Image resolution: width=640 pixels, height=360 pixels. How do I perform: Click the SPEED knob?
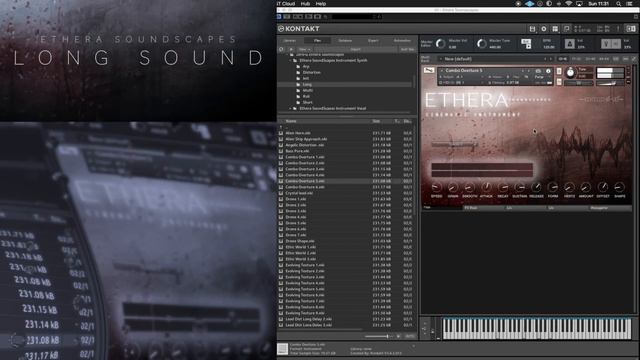pos(436,187)
